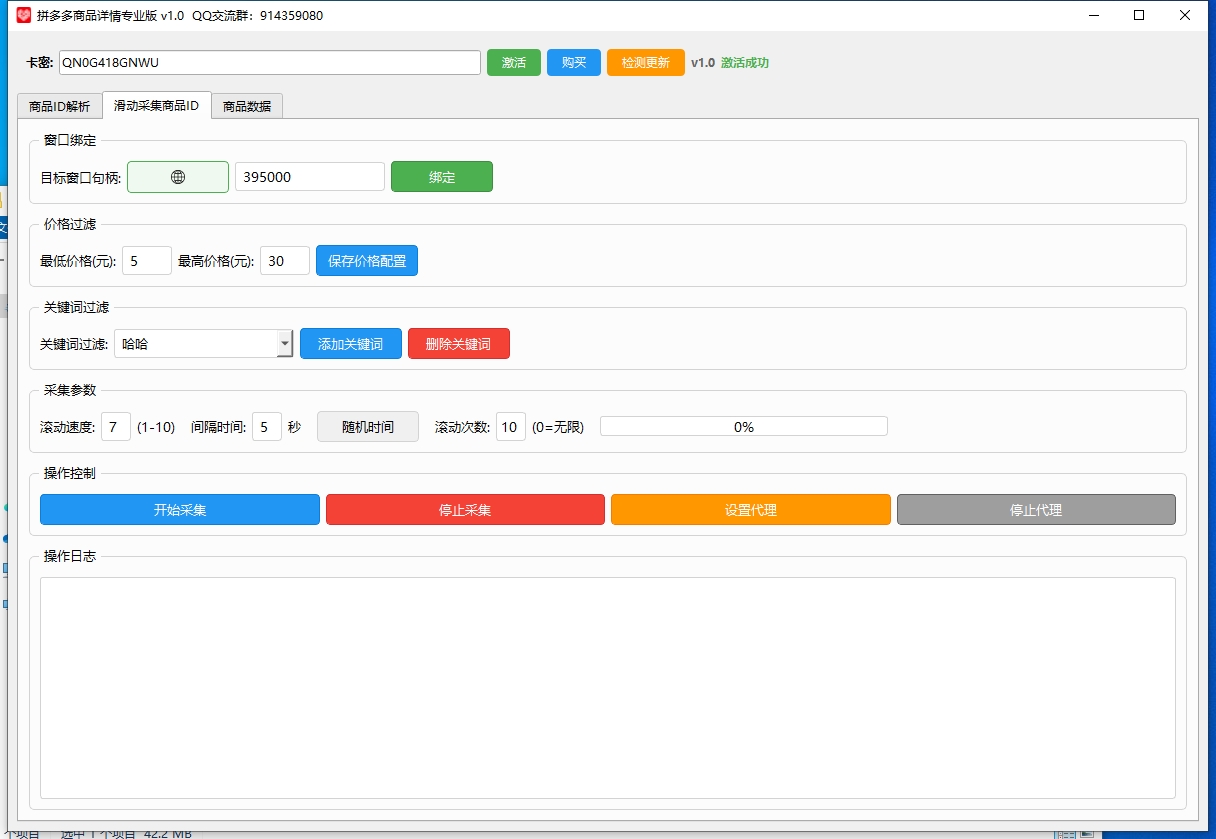
Task: Click the (0=无限) hint text
Action: (558, 428)
